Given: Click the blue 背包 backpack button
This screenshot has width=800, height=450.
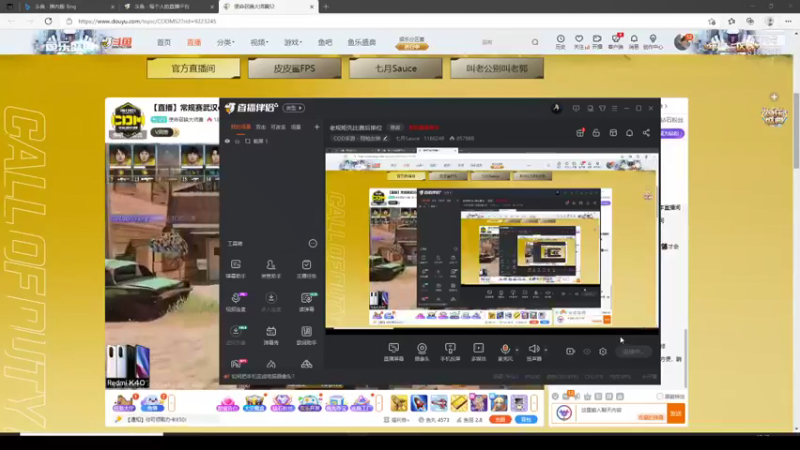Looking at the screenshot, I should tap(526, 419).
